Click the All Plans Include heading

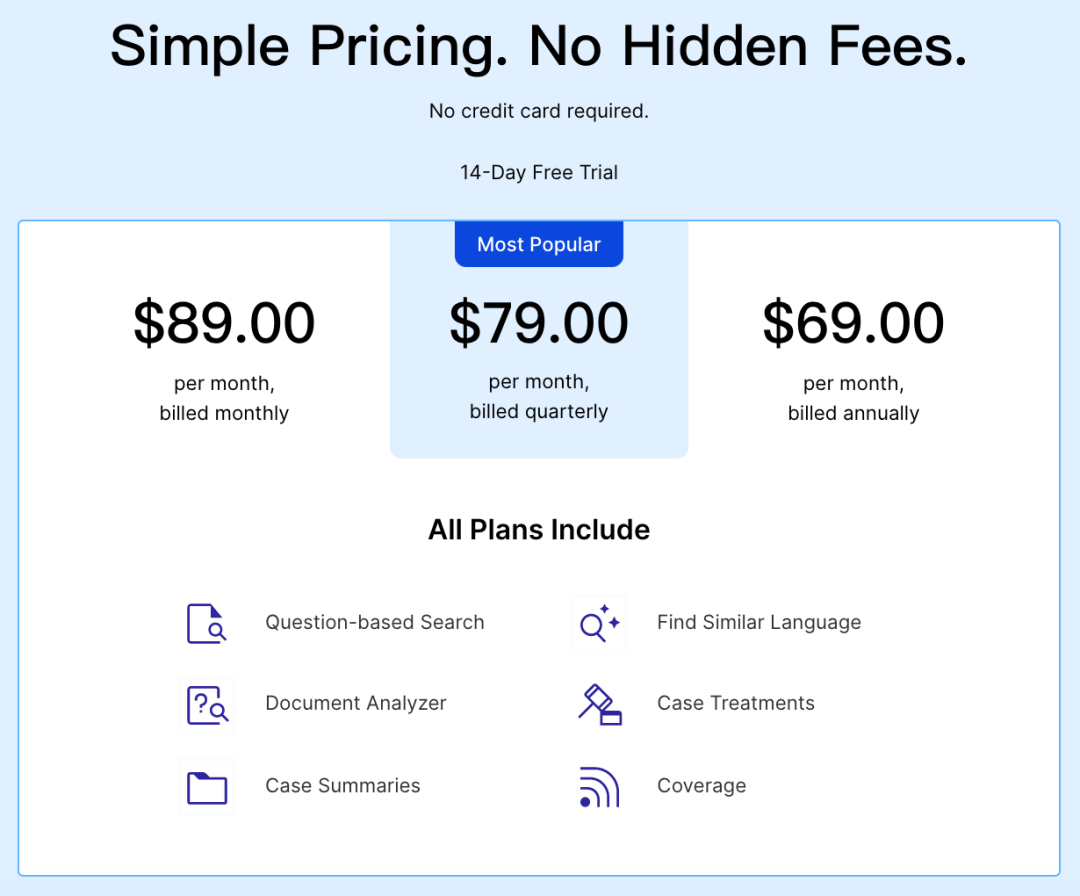[539, 529]
